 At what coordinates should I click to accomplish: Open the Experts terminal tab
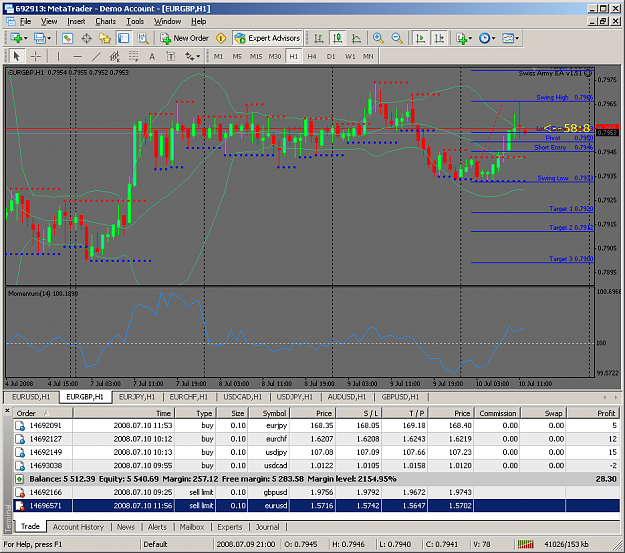point(230,527)
